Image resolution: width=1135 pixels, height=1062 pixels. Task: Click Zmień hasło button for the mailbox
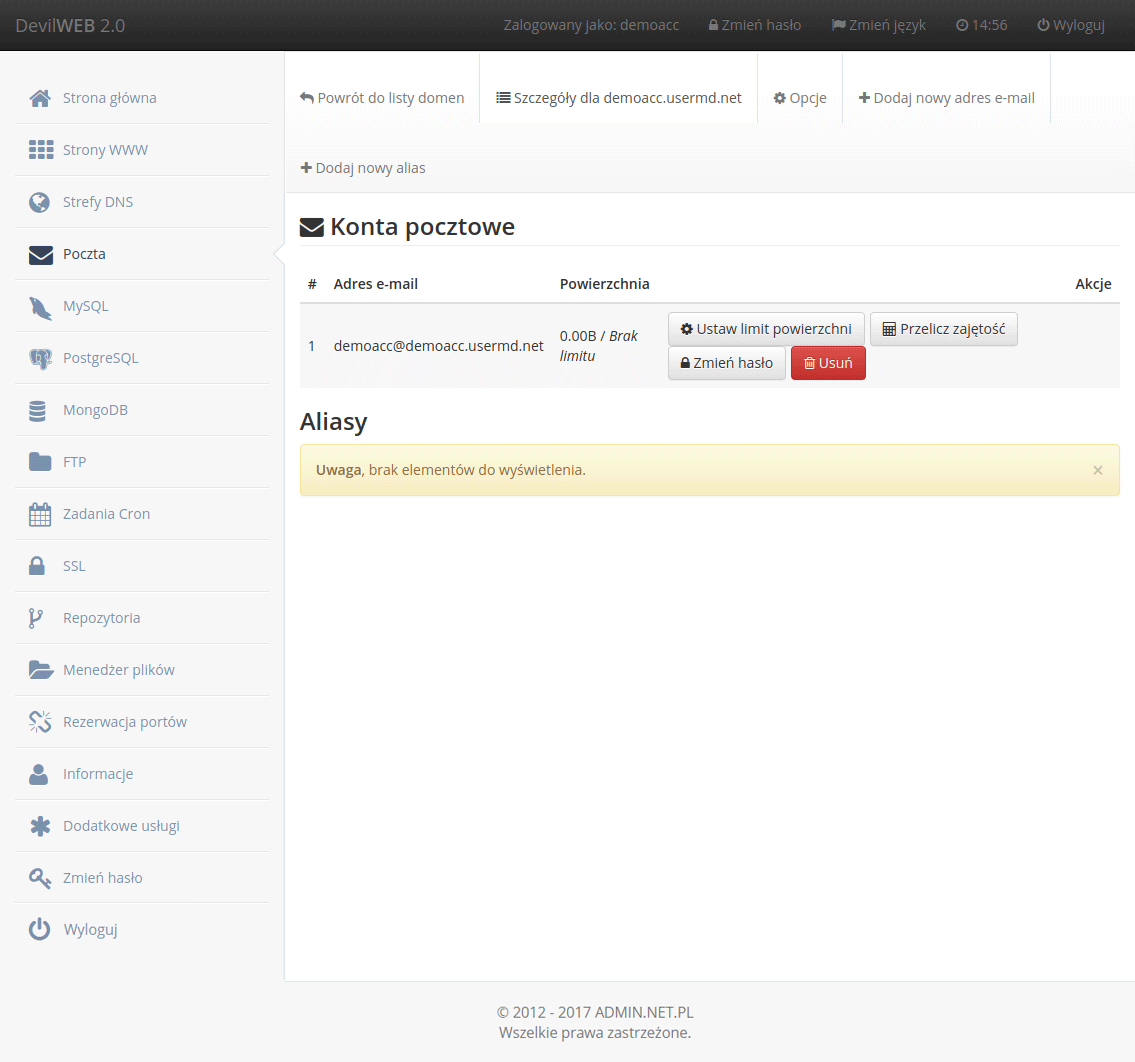point(726,364)
